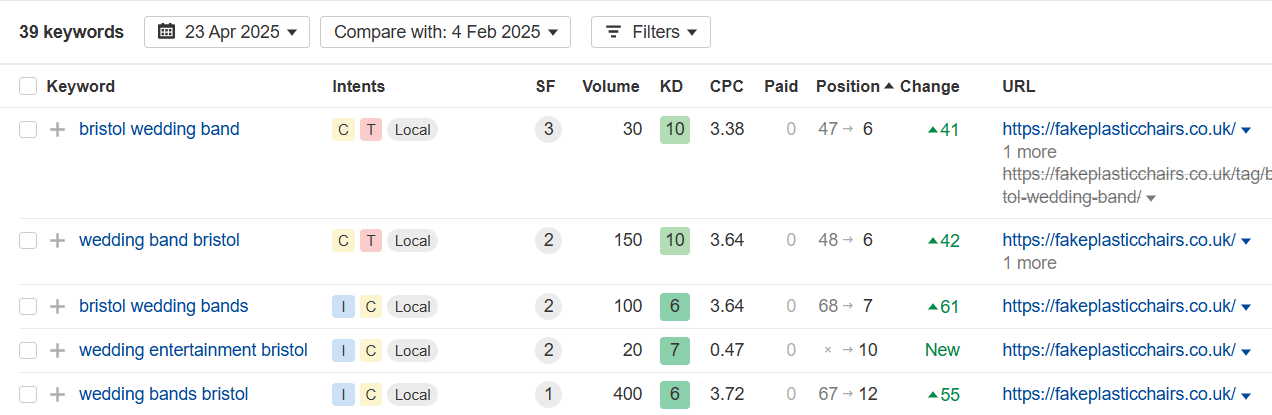Click the SF badge 3 for bristol wedding band
This screenshot has width=1272, height=415.
click(x=548, y=130)
